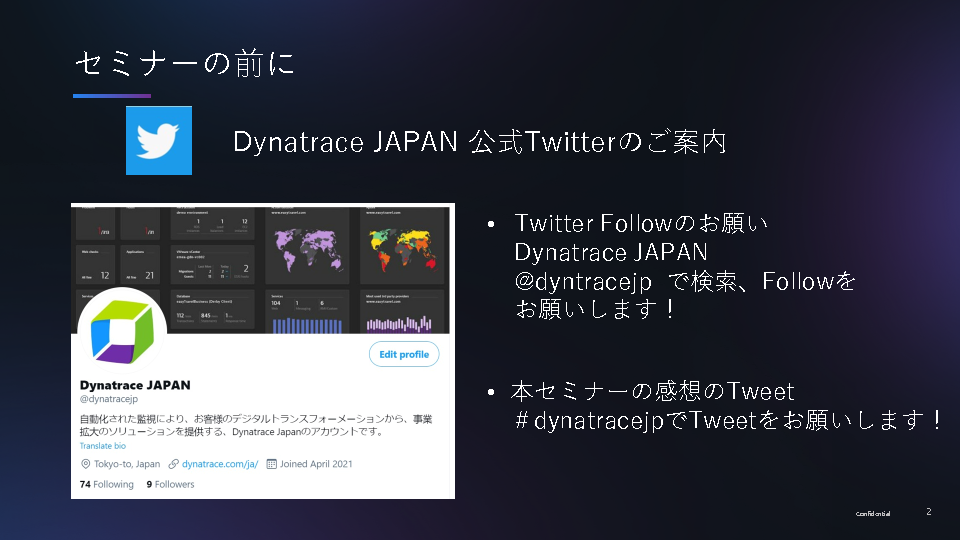Click the purple world map tile
This screenshot has width=960, height=540.
coord(309,245)
